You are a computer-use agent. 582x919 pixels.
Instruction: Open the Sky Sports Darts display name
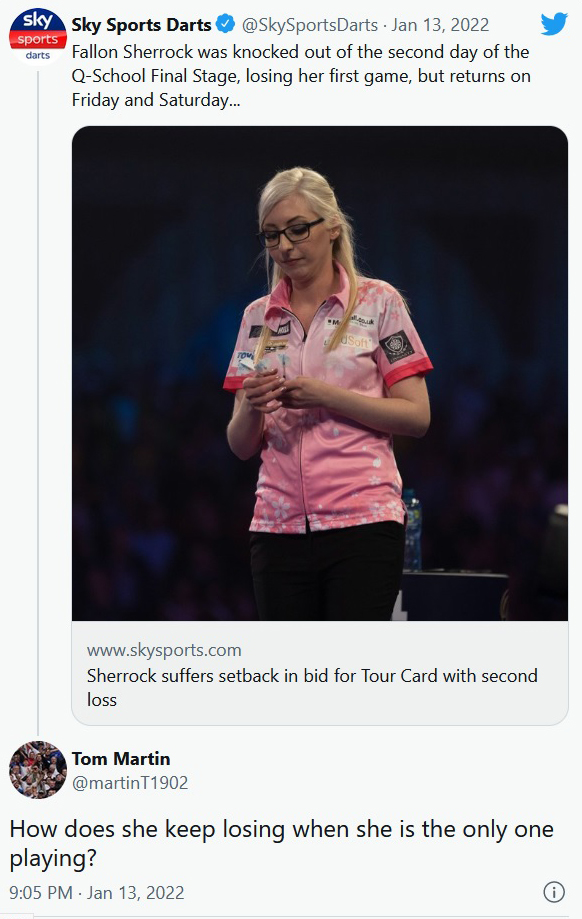141,25
